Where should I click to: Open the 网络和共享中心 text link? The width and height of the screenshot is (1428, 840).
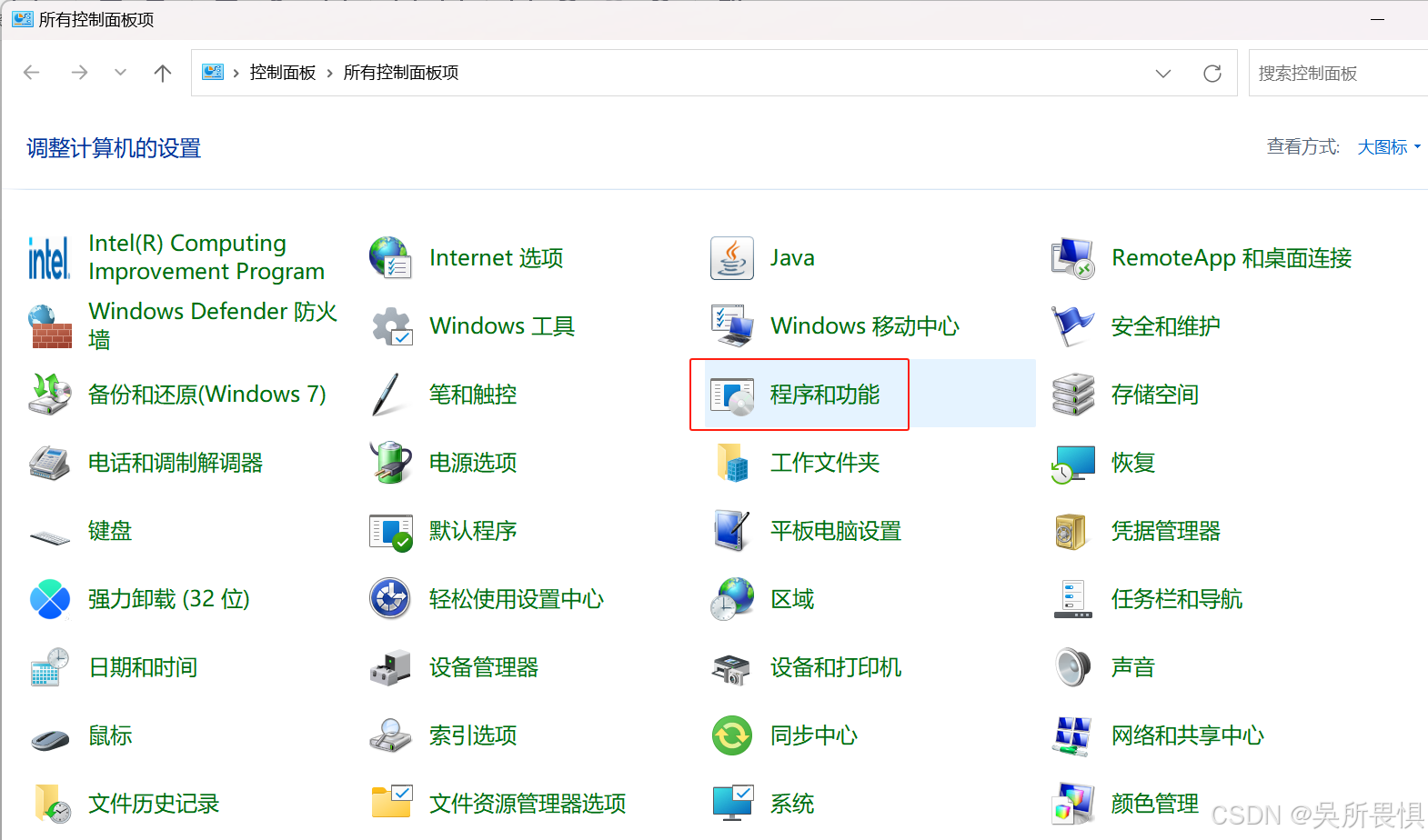point(1188,735)
